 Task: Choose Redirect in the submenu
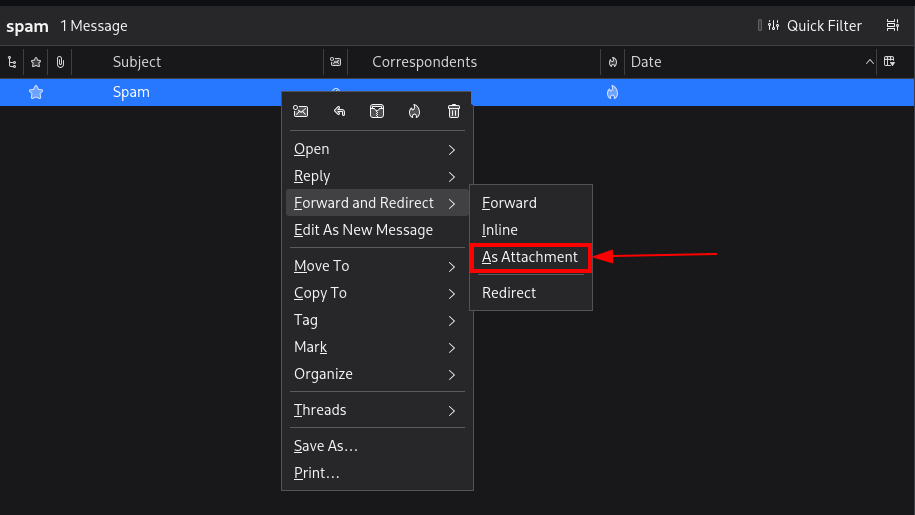(509, 293)
